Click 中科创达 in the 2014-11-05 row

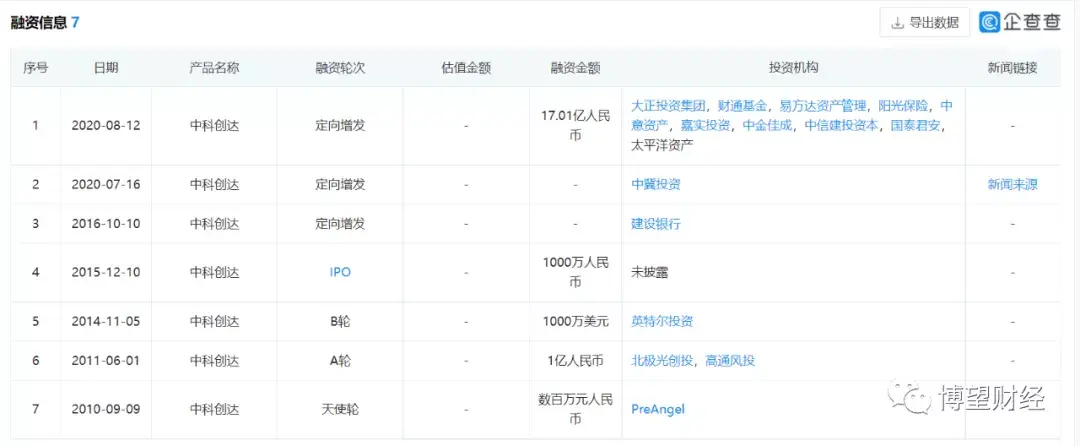214,321
